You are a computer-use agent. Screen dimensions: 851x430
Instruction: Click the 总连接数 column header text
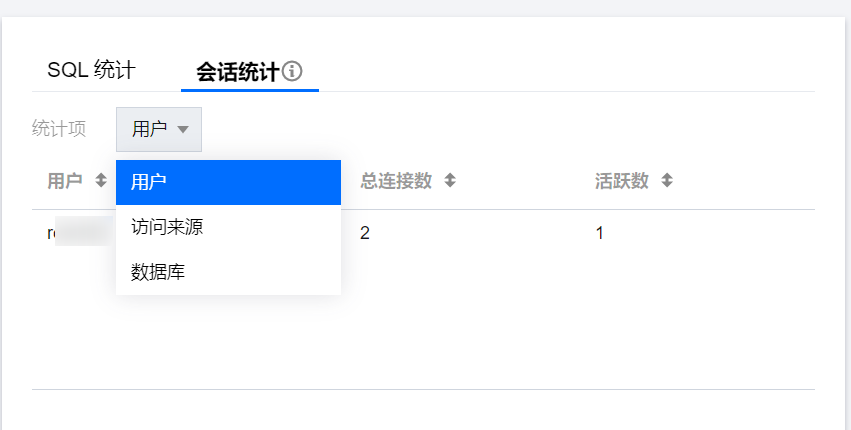point(396,181)
